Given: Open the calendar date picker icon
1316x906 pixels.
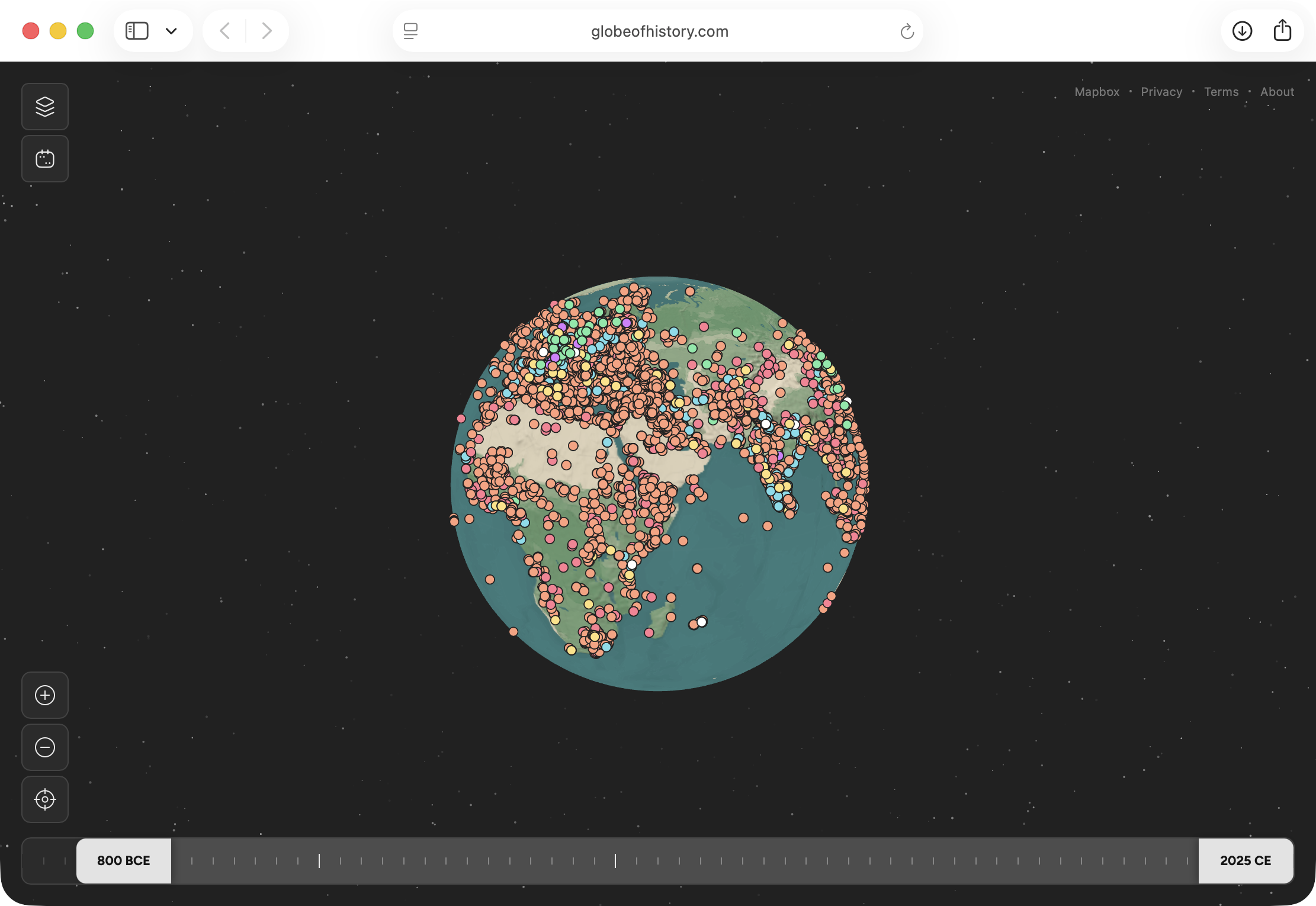Looking at the screenshot, I should 45,159.
